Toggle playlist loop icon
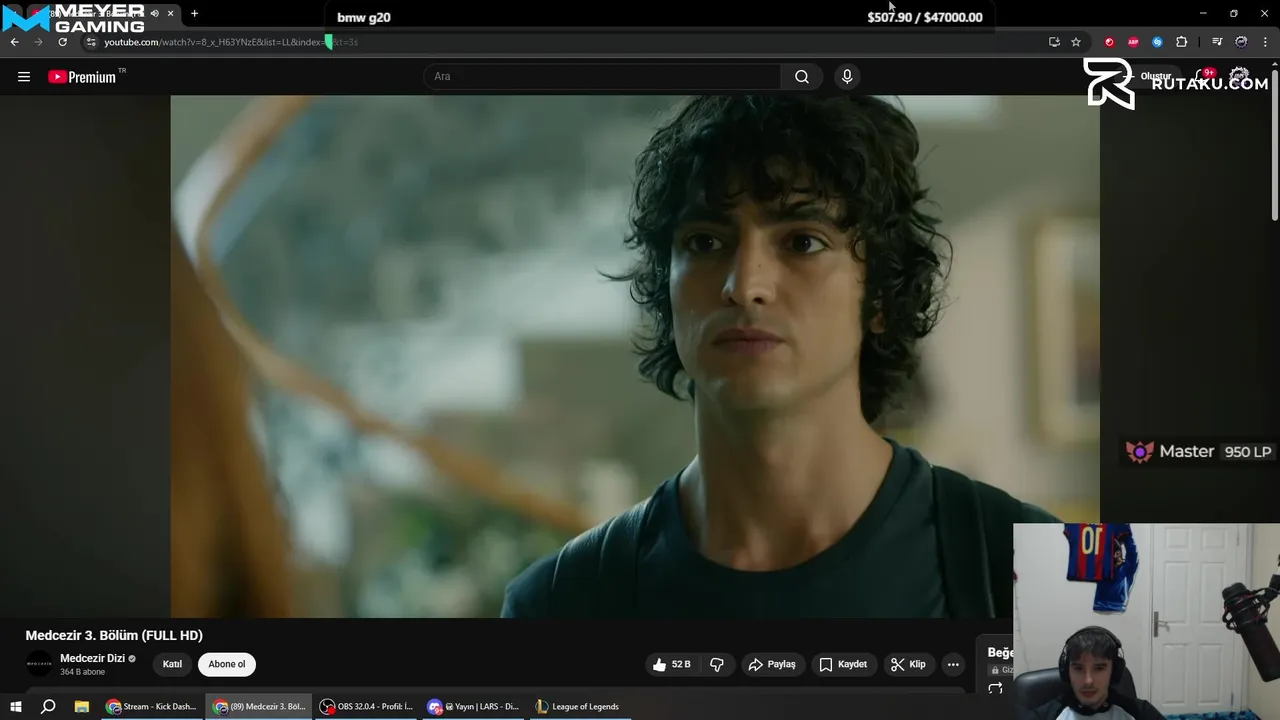1280x720 pixels. coord(995,689)
